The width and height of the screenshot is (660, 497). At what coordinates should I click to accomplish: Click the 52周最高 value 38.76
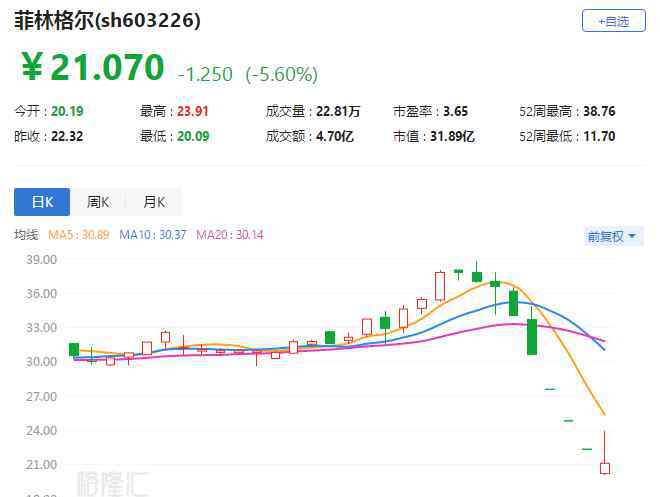pos(599,111)
